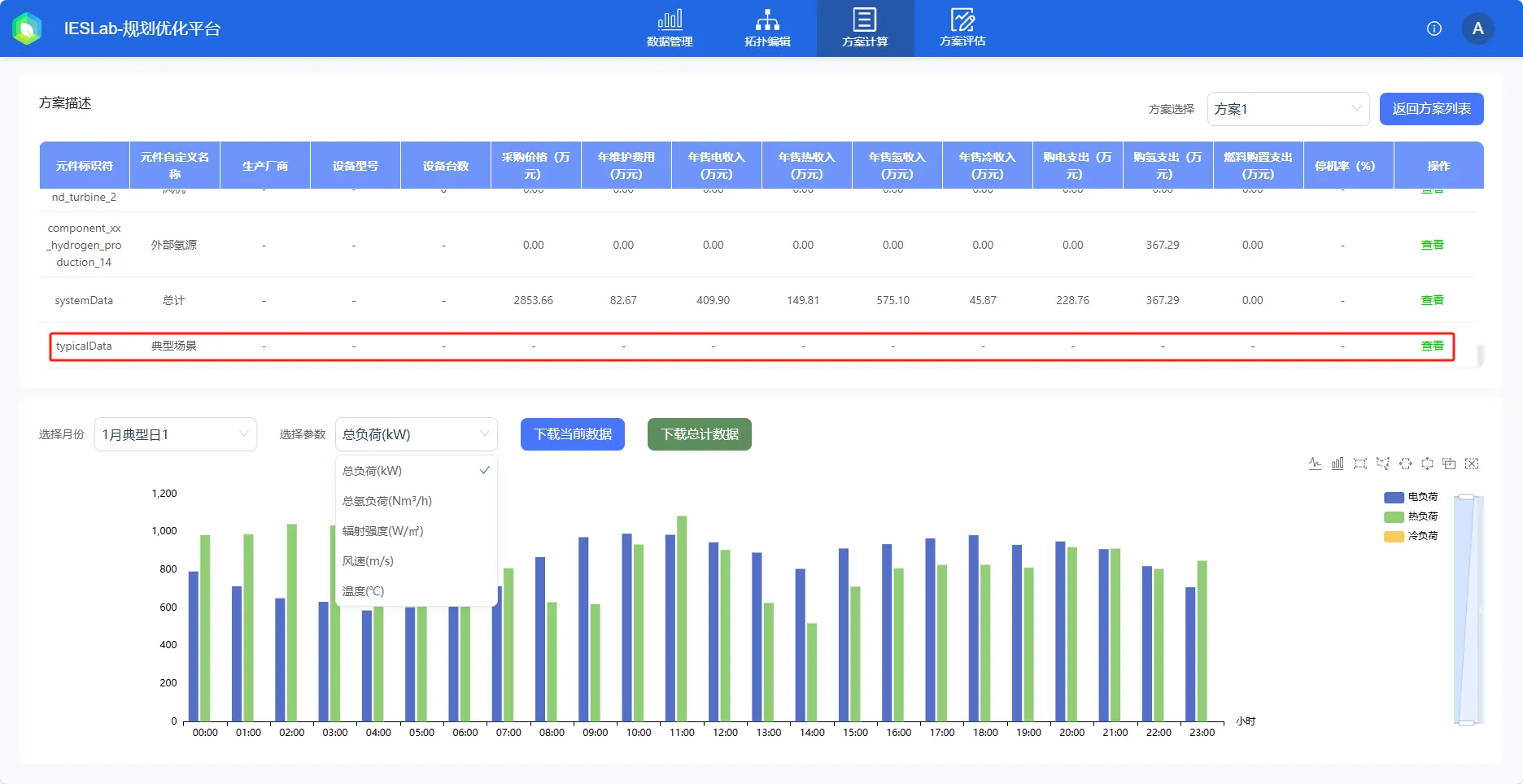Click 生产厂商 column header
1523x784 pixels.
point(265,166)
